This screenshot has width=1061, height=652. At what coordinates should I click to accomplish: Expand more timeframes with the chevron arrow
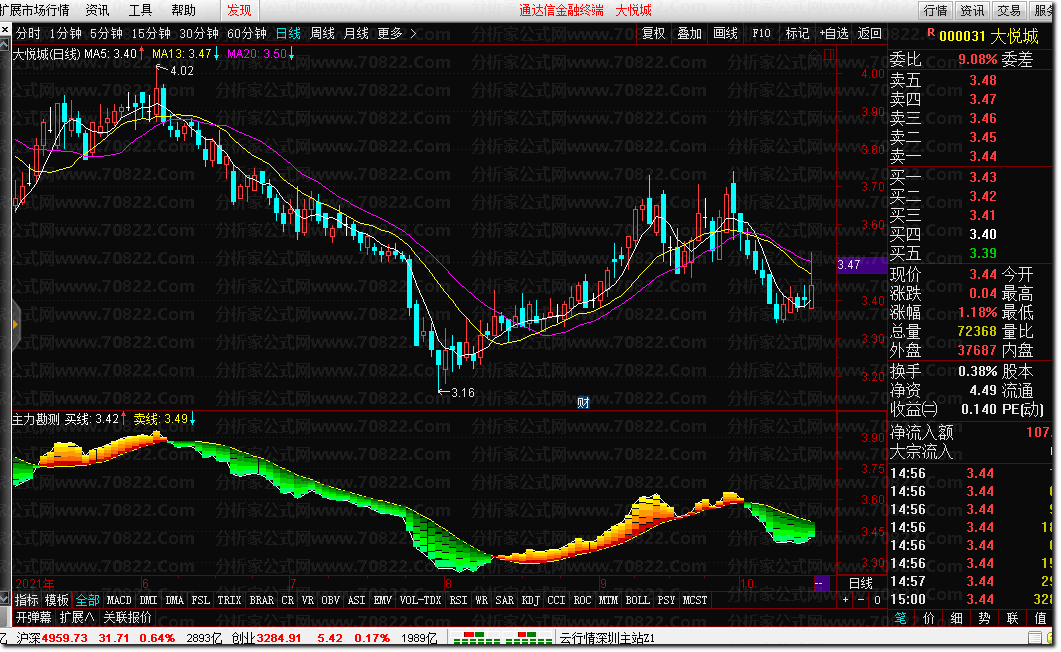tap(413, 33)
